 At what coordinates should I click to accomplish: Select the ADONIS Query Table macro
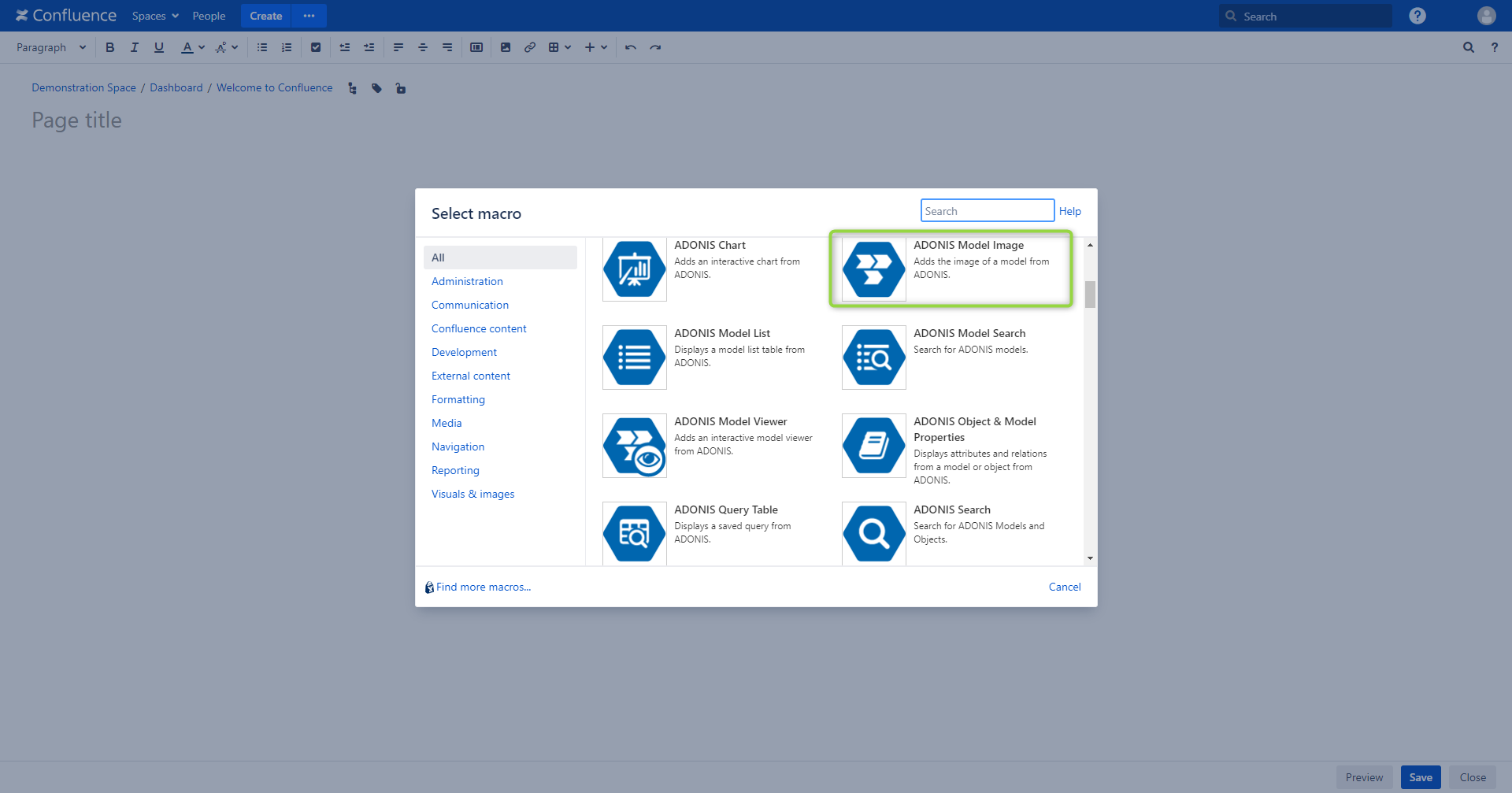click(x=709, y=534)
